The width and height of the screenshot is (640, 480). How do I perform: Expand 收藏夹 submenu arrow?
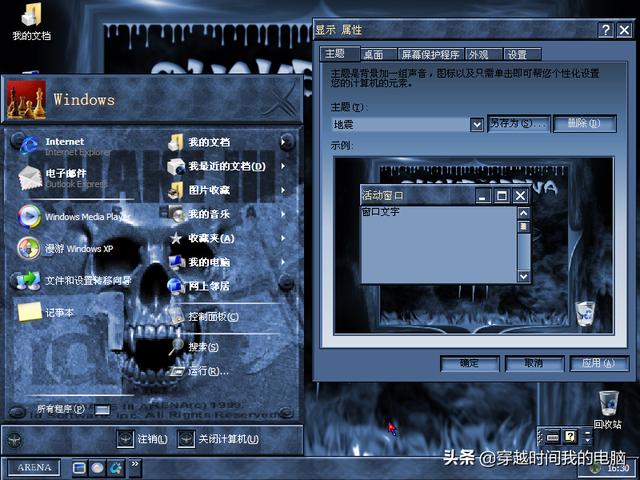[283, 238]
